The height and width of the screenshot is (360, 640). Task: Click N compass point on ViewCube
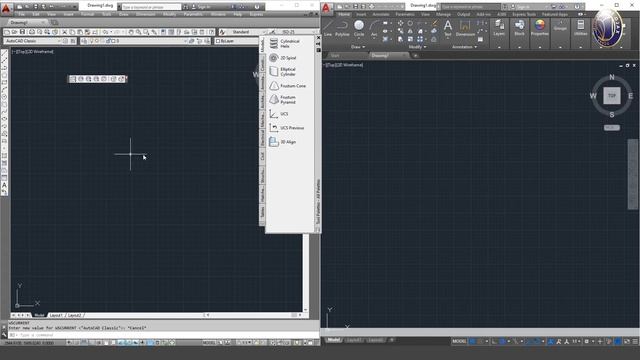(x=611, y=77)
